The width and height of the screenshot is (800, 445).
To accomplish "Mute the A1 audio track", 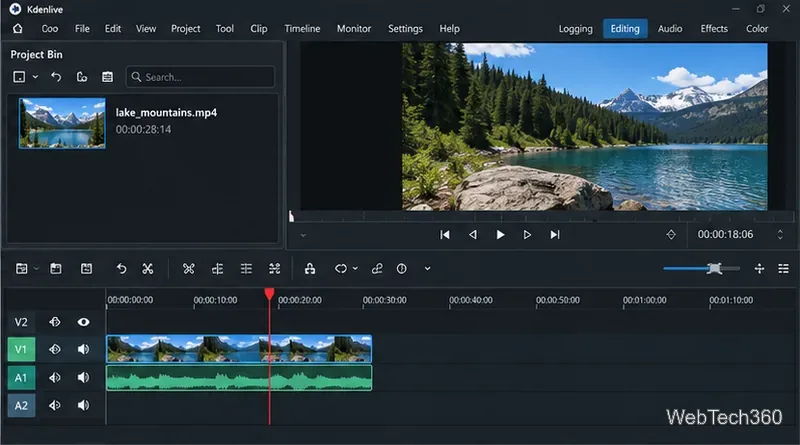I will 84,378.
